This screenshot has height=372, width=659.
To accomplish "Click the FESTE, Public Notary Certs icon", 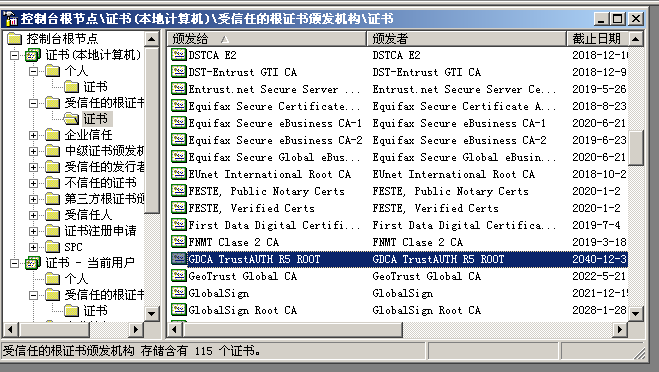I will click(x=179, y=191).
